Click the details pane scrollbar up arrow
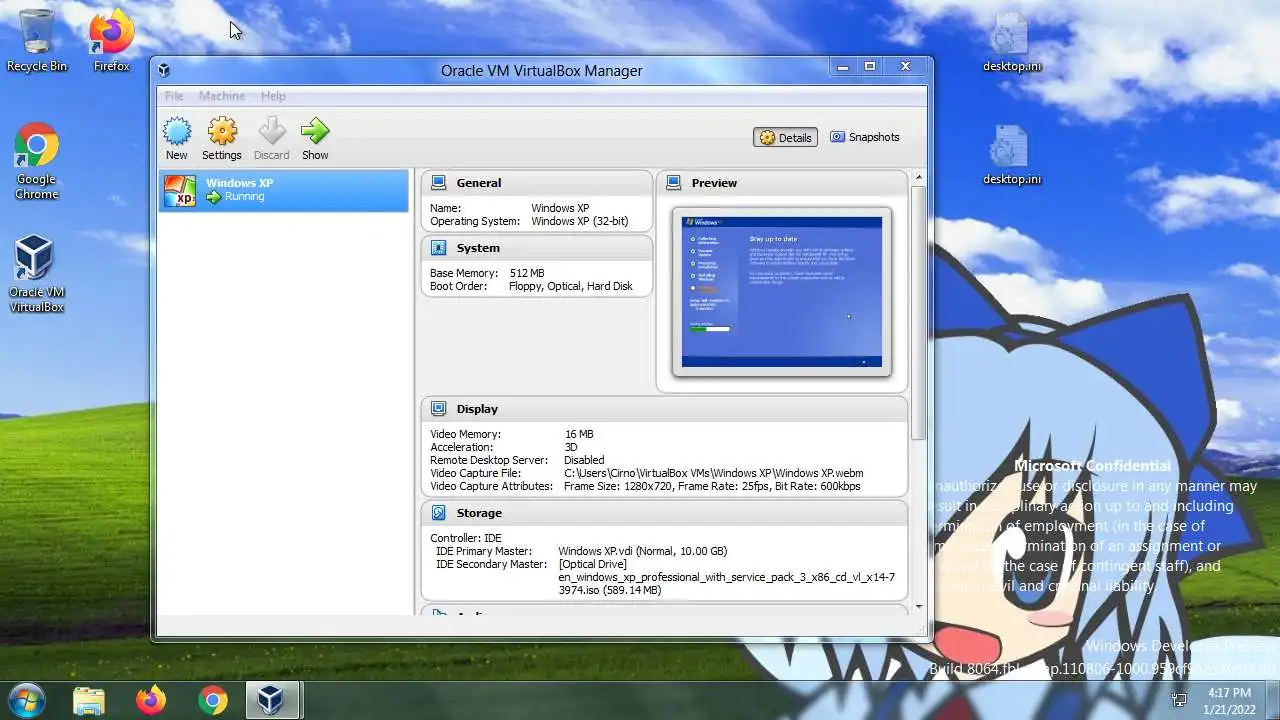Viewport: 1280px width, 720px height. [x=918, y=178]
